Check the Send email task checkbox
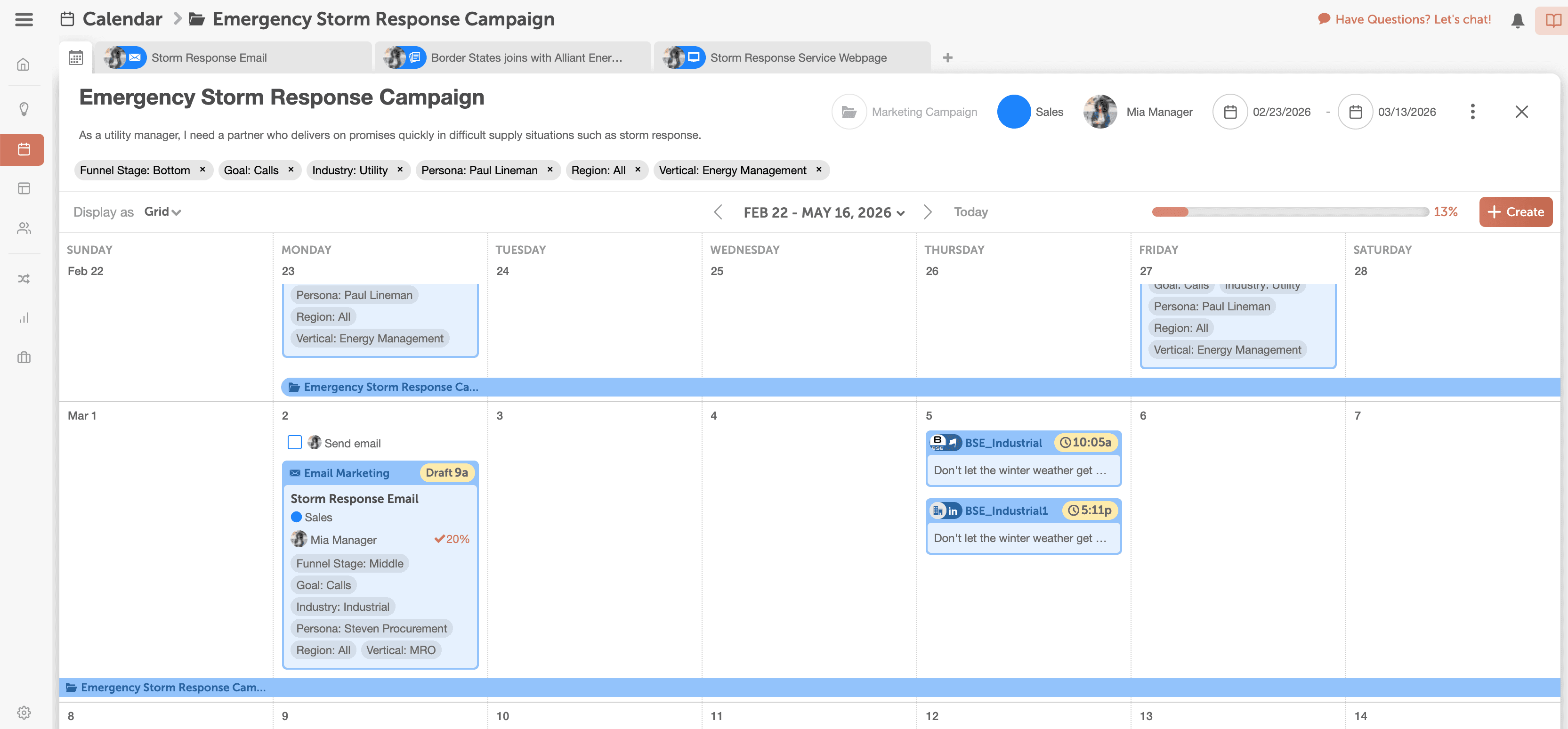This screenshot has height=729, width=1568. tap(295, 442)
